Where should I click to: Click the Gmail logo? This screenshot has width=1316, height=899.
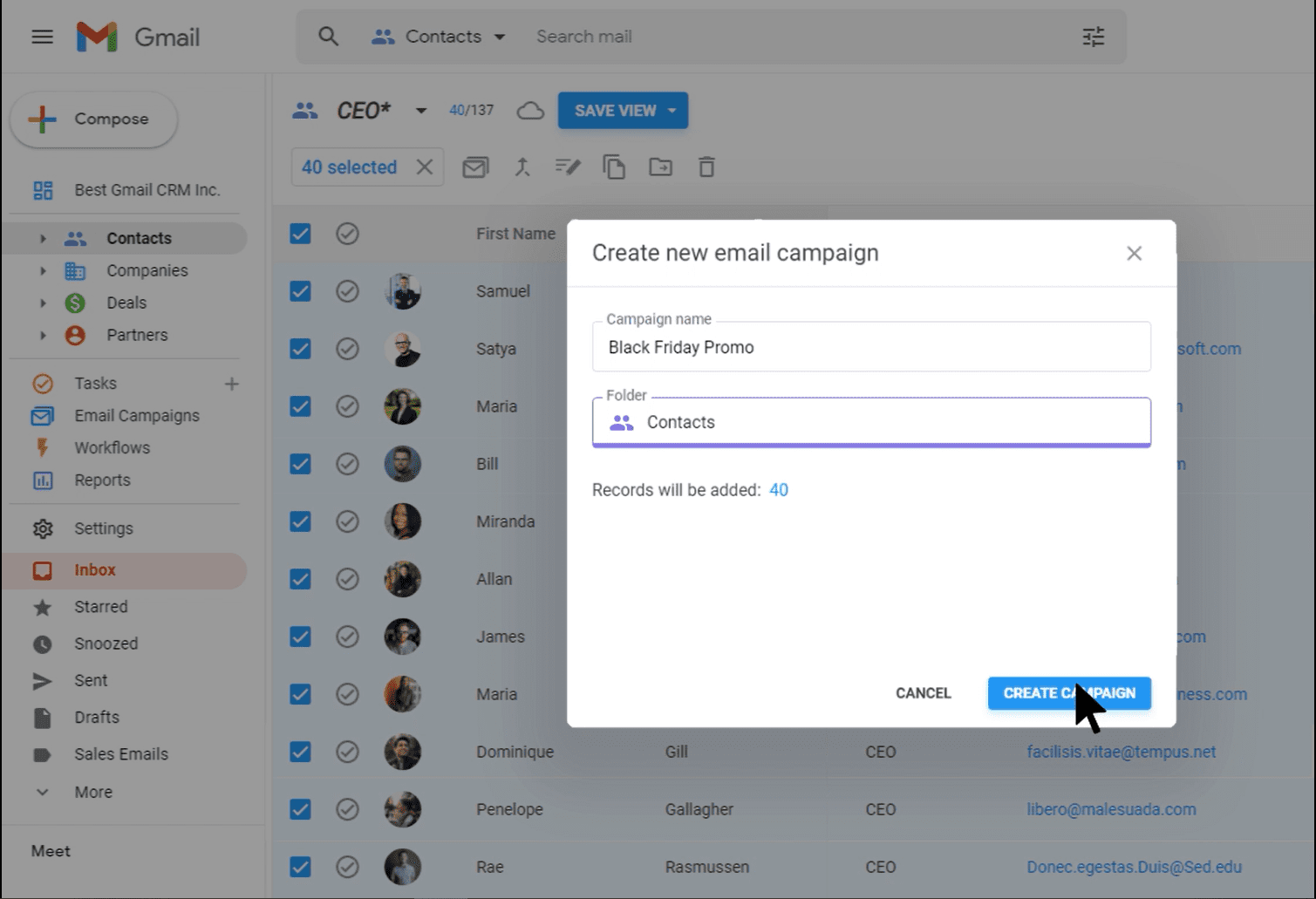tap(138, 37)
